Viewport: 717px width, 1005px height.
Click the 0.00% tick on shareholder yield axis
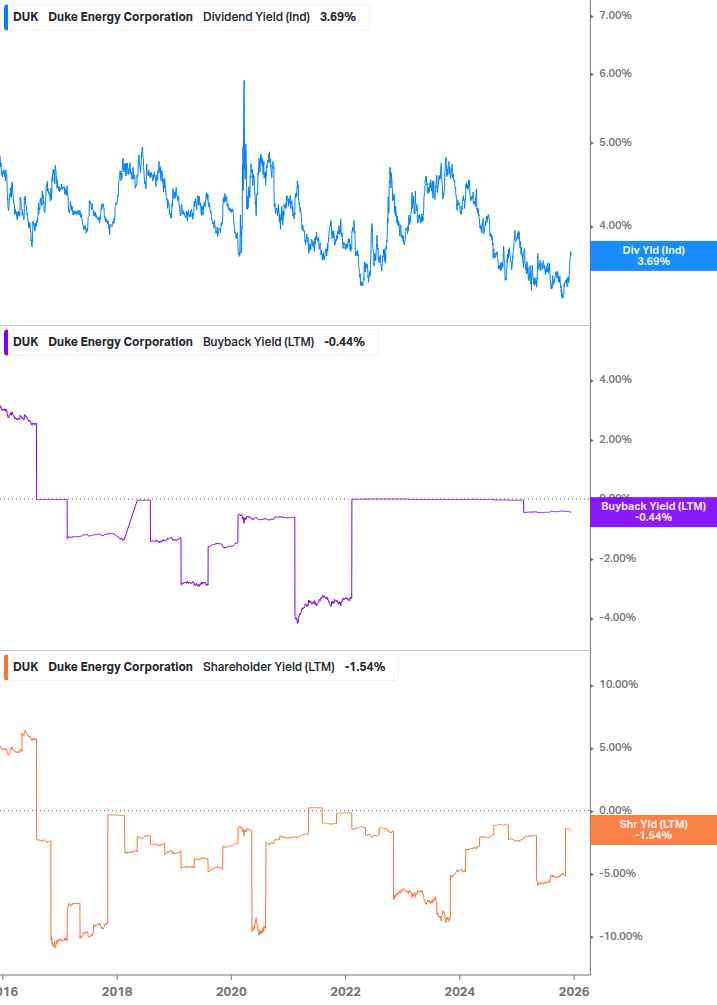tap(615, 811)
